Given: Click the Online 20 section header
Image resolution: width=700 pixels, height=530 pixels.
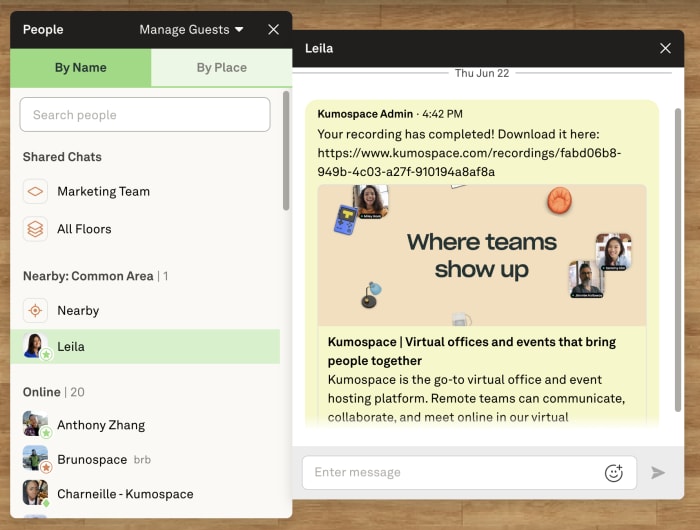Looking at the screenshot, I should tap(54, 392).
